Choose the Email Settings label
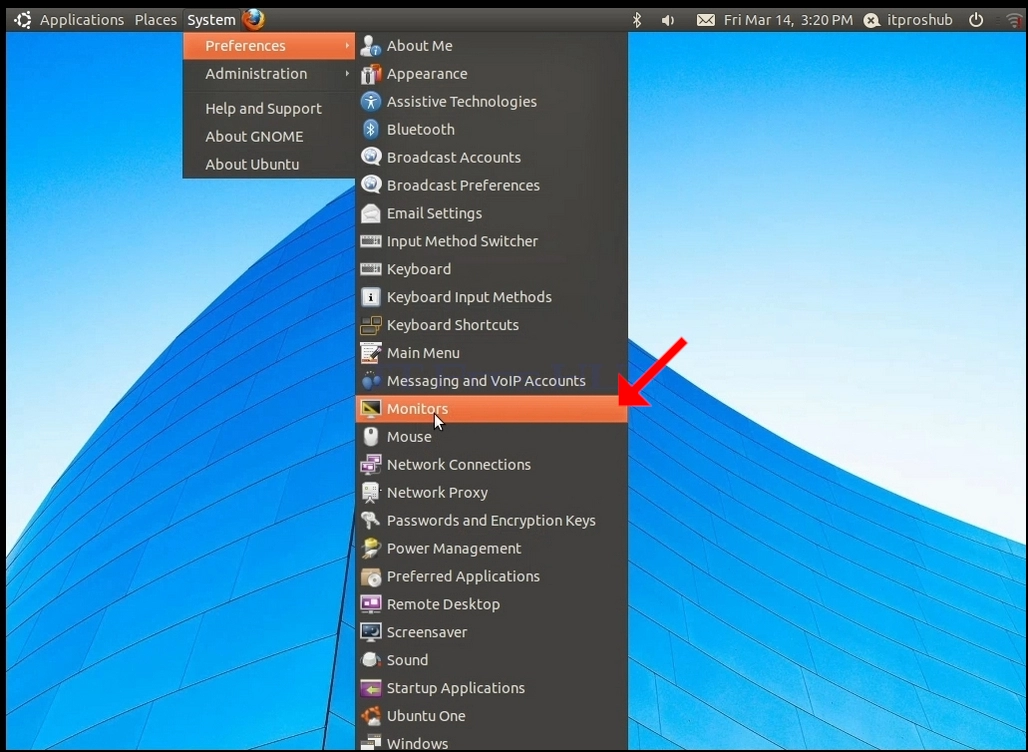This screenshot has width=1028, height=752. point(434,214)
